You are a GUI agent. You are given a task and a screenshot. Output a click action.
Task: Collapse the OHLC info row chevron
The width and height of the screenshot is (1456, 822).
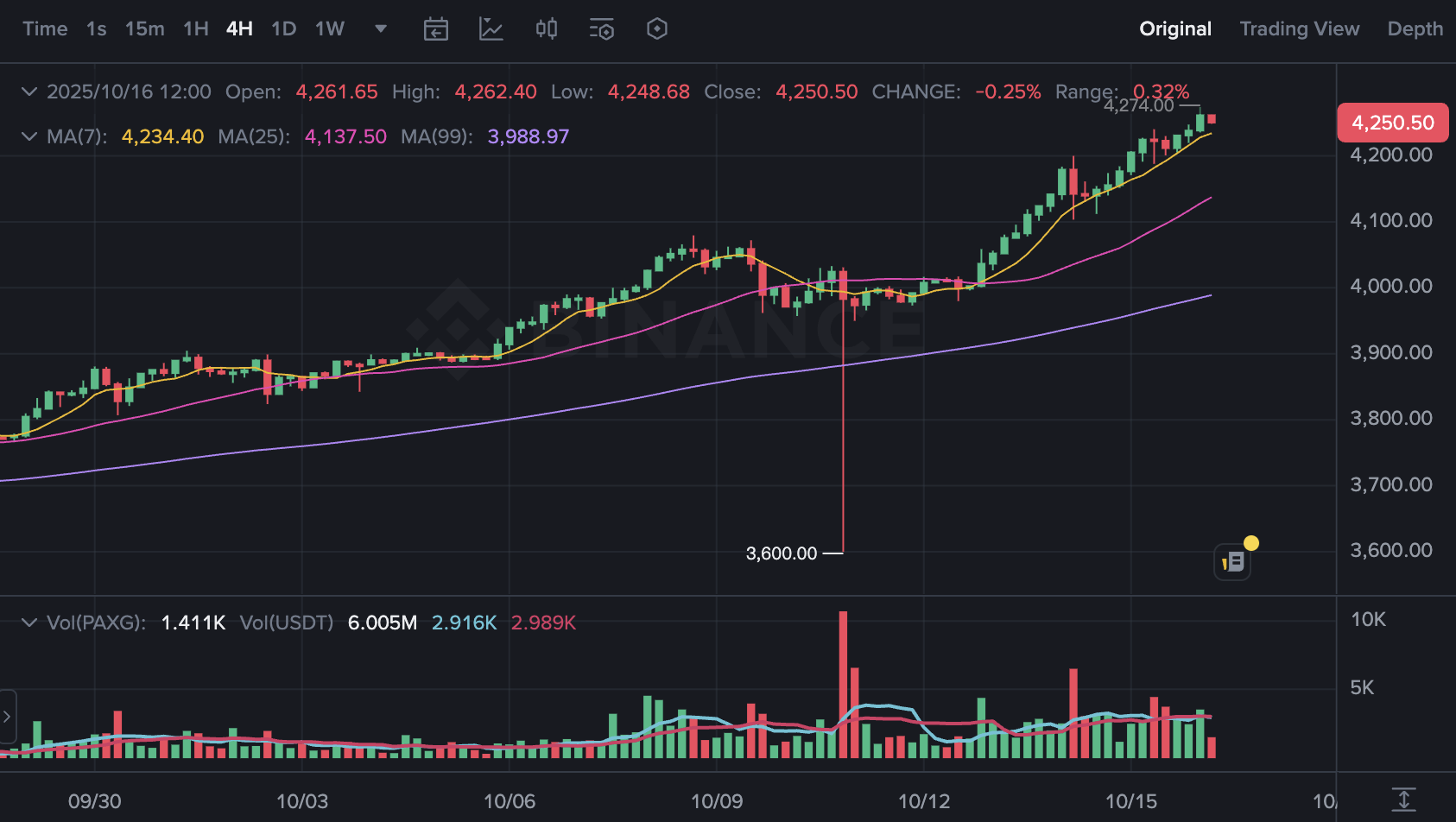coord(29,92)
